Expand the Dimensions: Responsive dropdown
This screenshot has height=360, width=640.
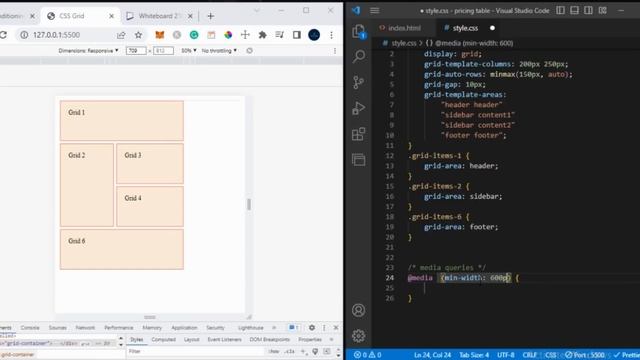click(89, 51)
